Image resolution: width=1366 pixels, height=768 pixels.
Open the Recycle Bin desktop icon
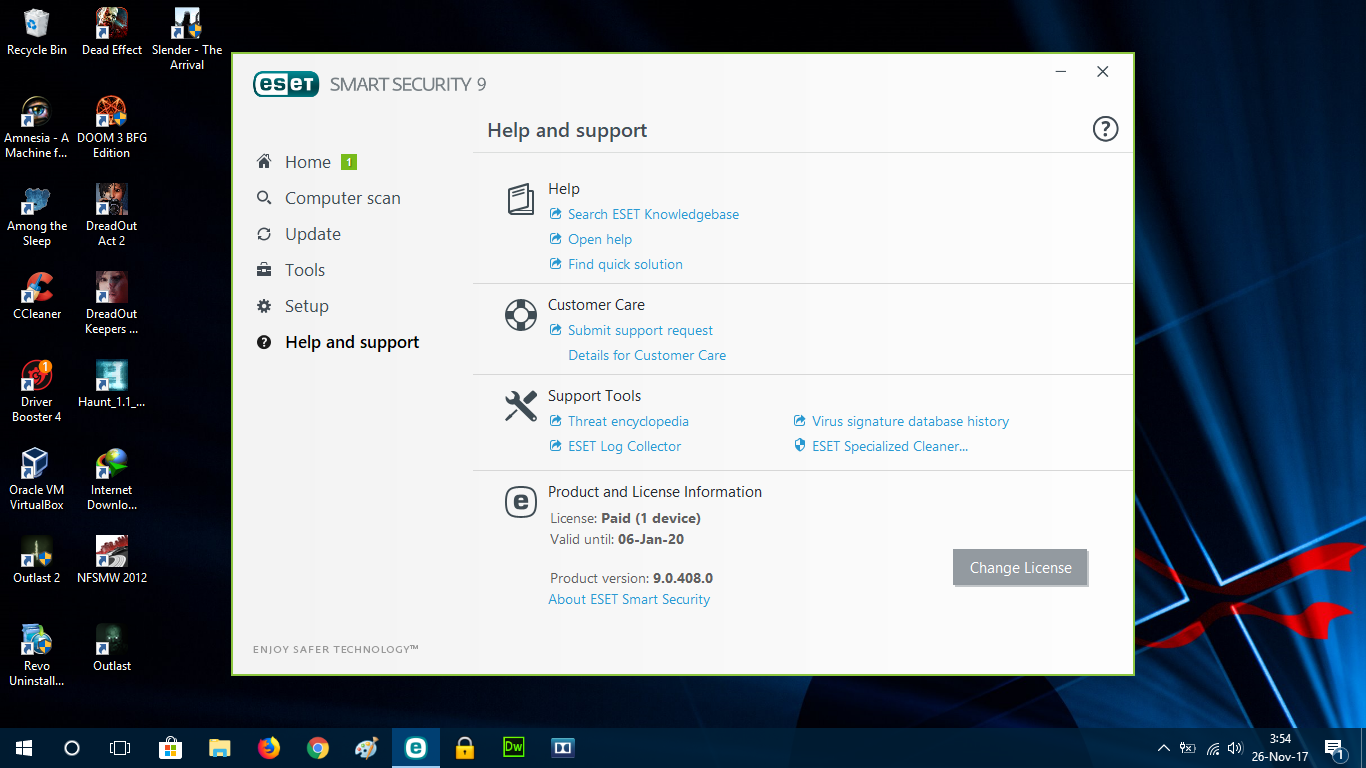37,32
